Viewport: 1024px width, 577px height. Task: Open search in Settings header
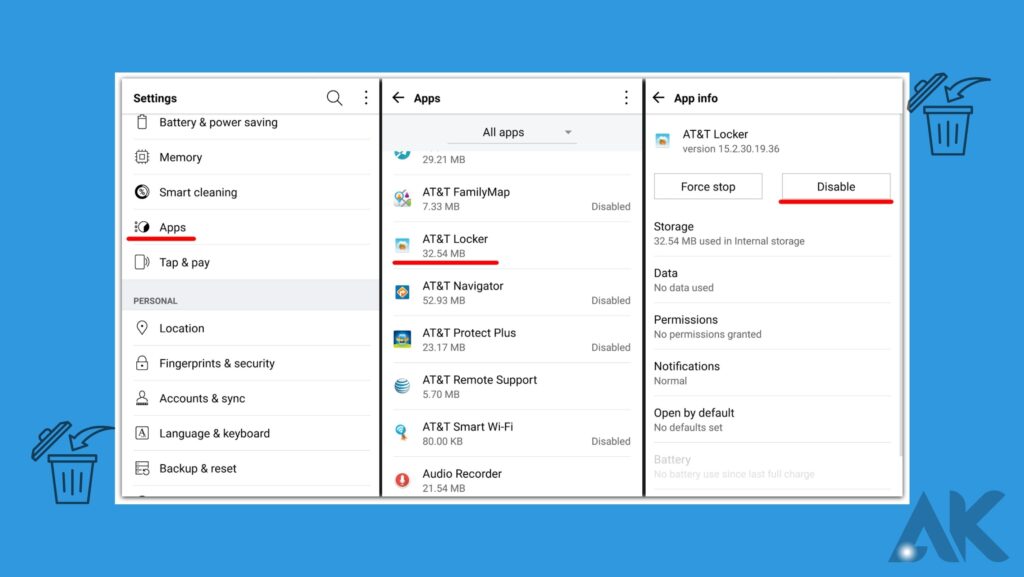(334, 98)
